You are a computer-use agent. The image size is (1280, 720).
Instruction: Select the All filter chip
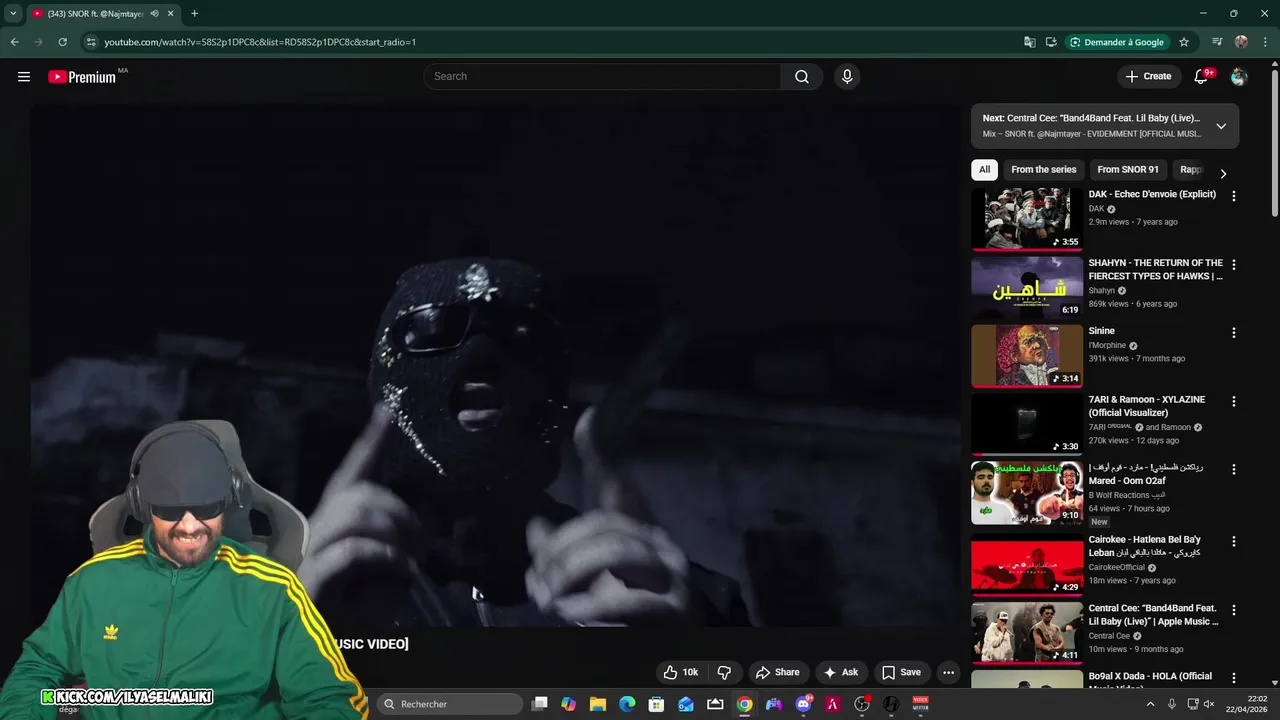click(x=984, y=170)
